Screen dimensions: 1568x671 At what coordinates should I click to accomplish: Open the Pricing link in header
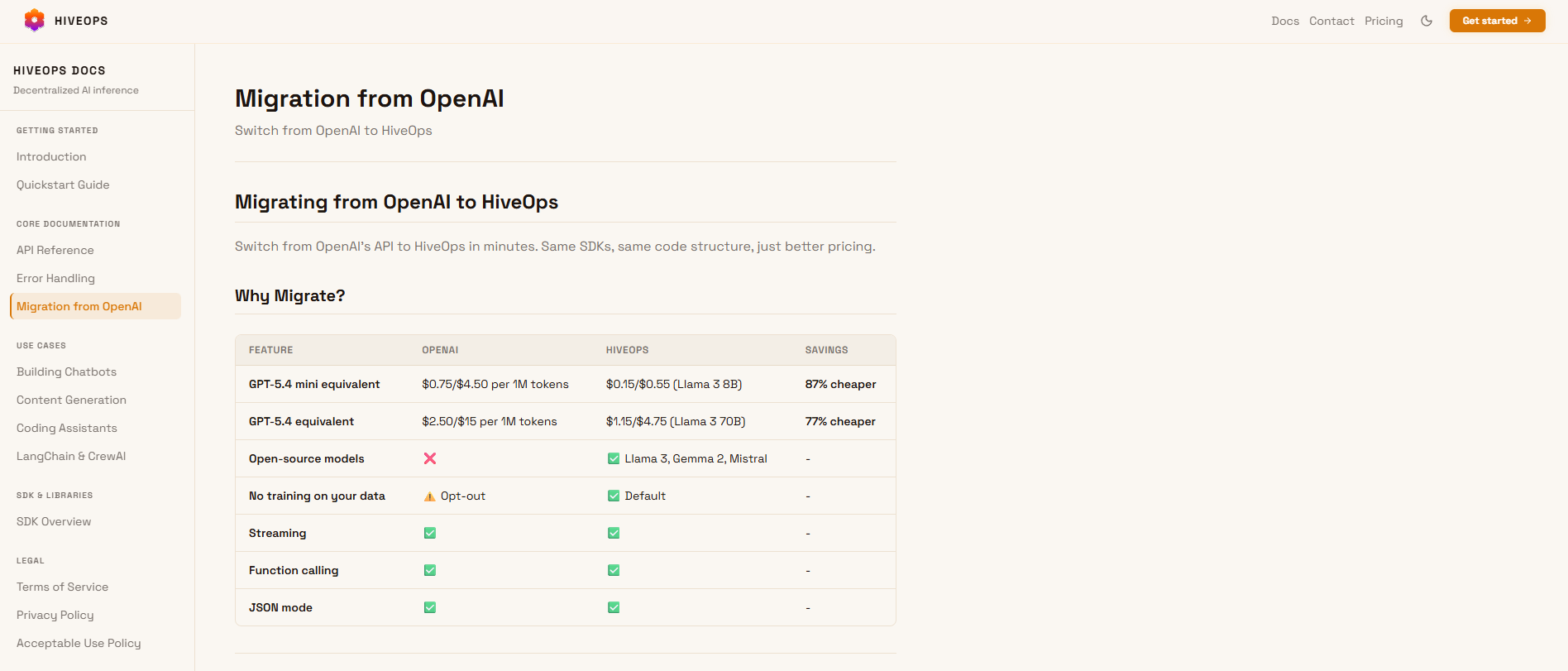(x=1384, y=21)
